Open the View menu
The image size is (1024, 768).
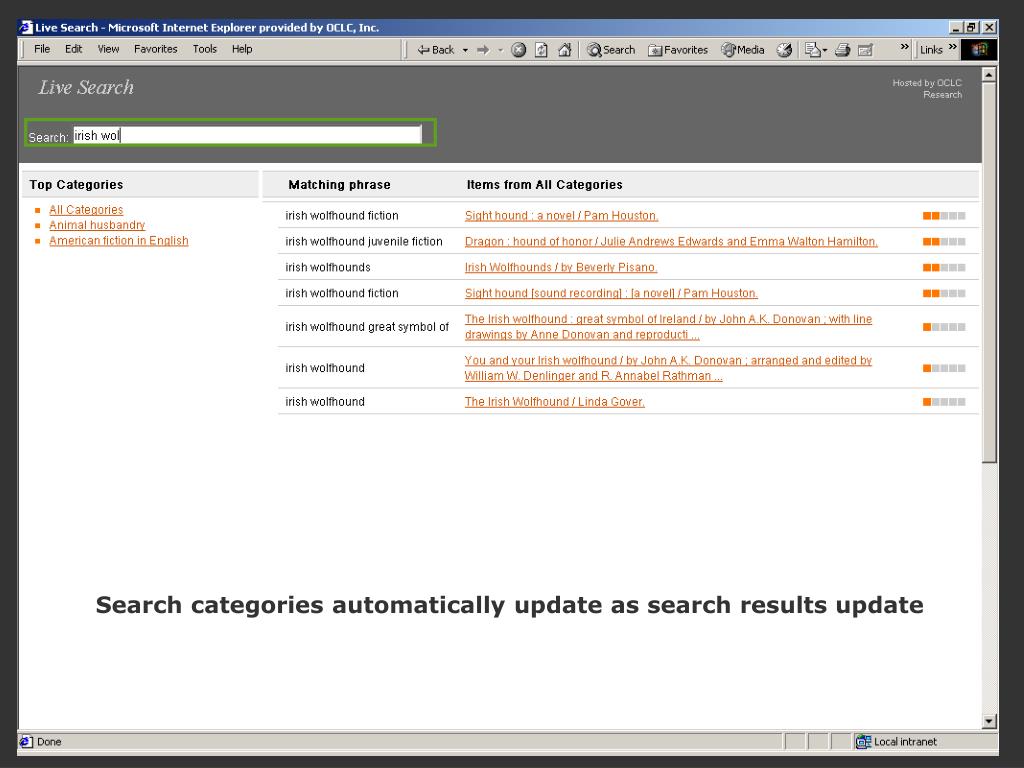[108, 49]
